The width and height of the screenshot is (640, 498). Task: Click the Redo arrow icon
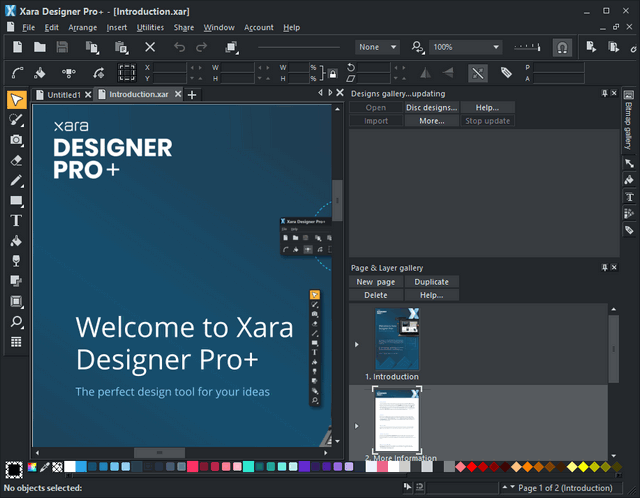click(x=201, y=47)
